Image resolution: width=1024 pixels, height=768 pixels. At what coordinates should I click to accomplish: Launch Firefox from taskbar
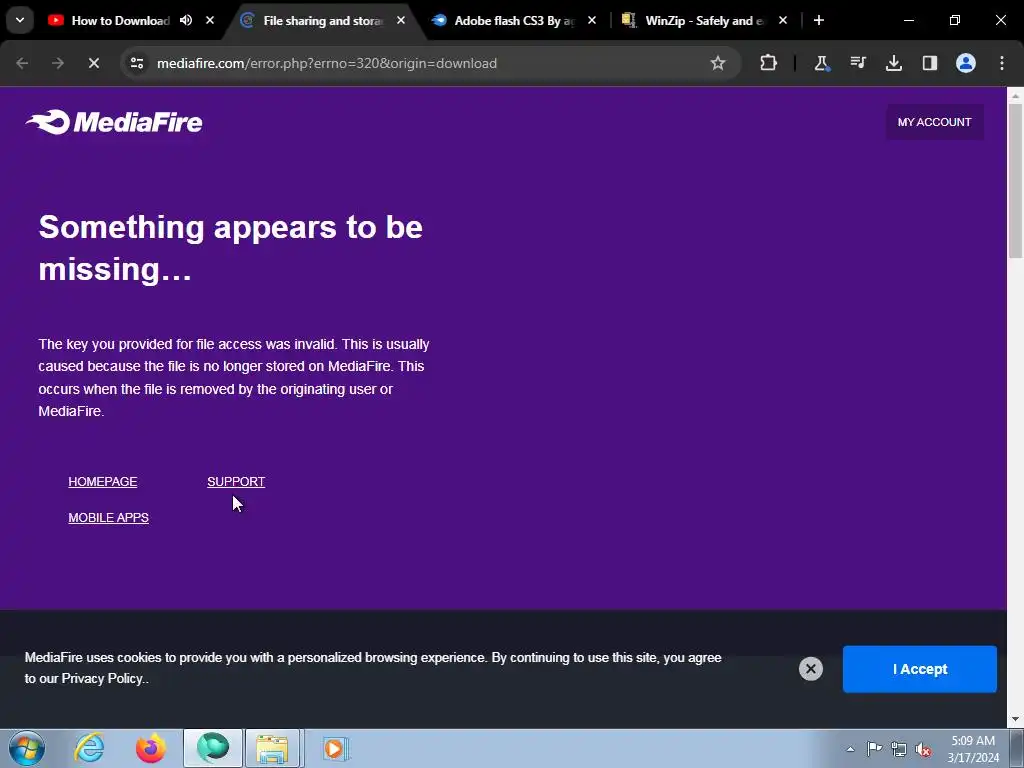151,748
